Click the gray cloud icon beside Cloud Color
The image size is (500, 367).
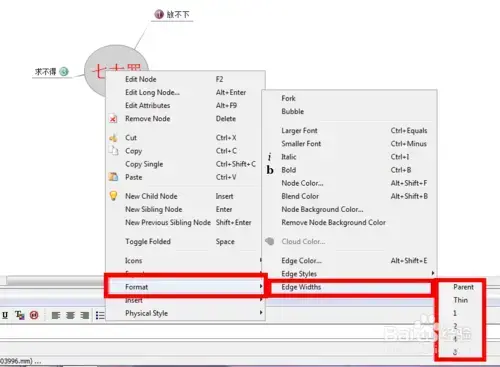(270, 241)
